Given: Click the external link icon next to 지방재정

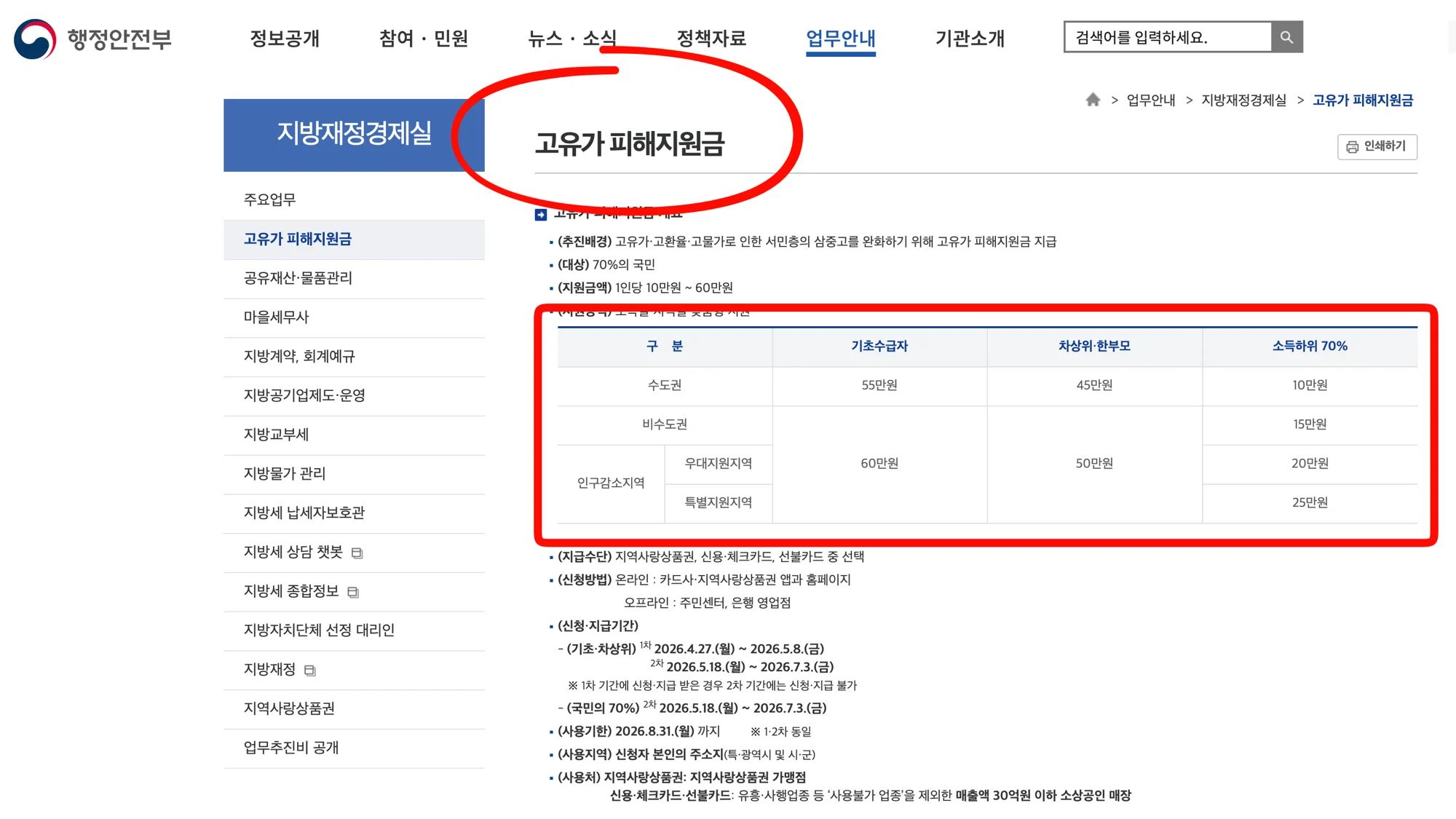Looking at the screenshot, I should pos(310,670).
